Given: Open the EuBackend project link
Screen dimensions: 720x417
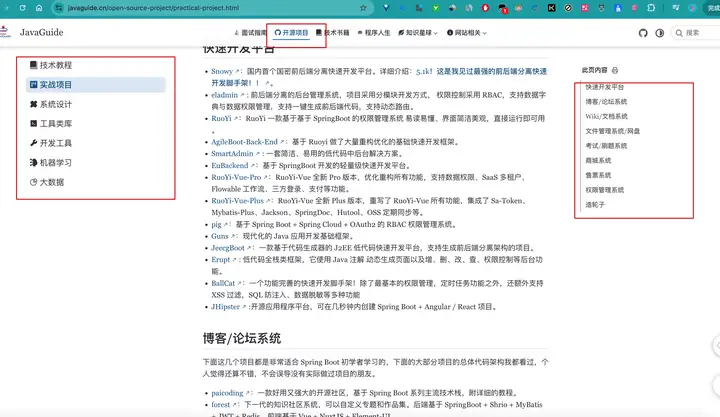Looking at the screenshot, I should 233,165.
